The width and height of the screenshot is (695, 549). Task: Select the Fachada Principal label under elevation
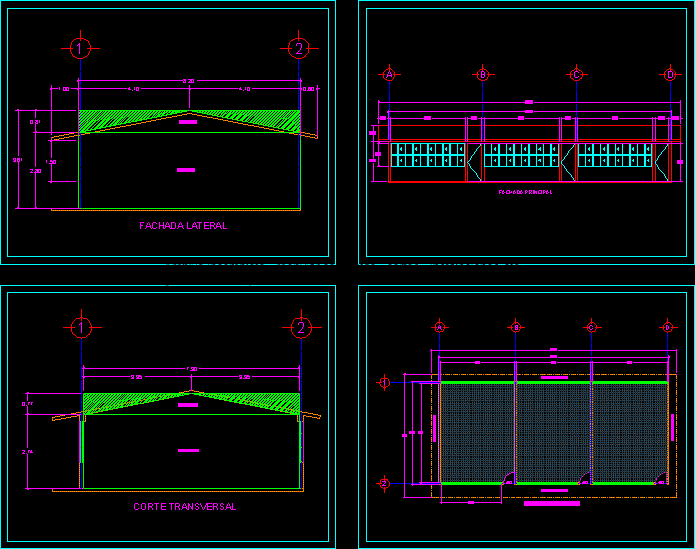tap(525, 192)
